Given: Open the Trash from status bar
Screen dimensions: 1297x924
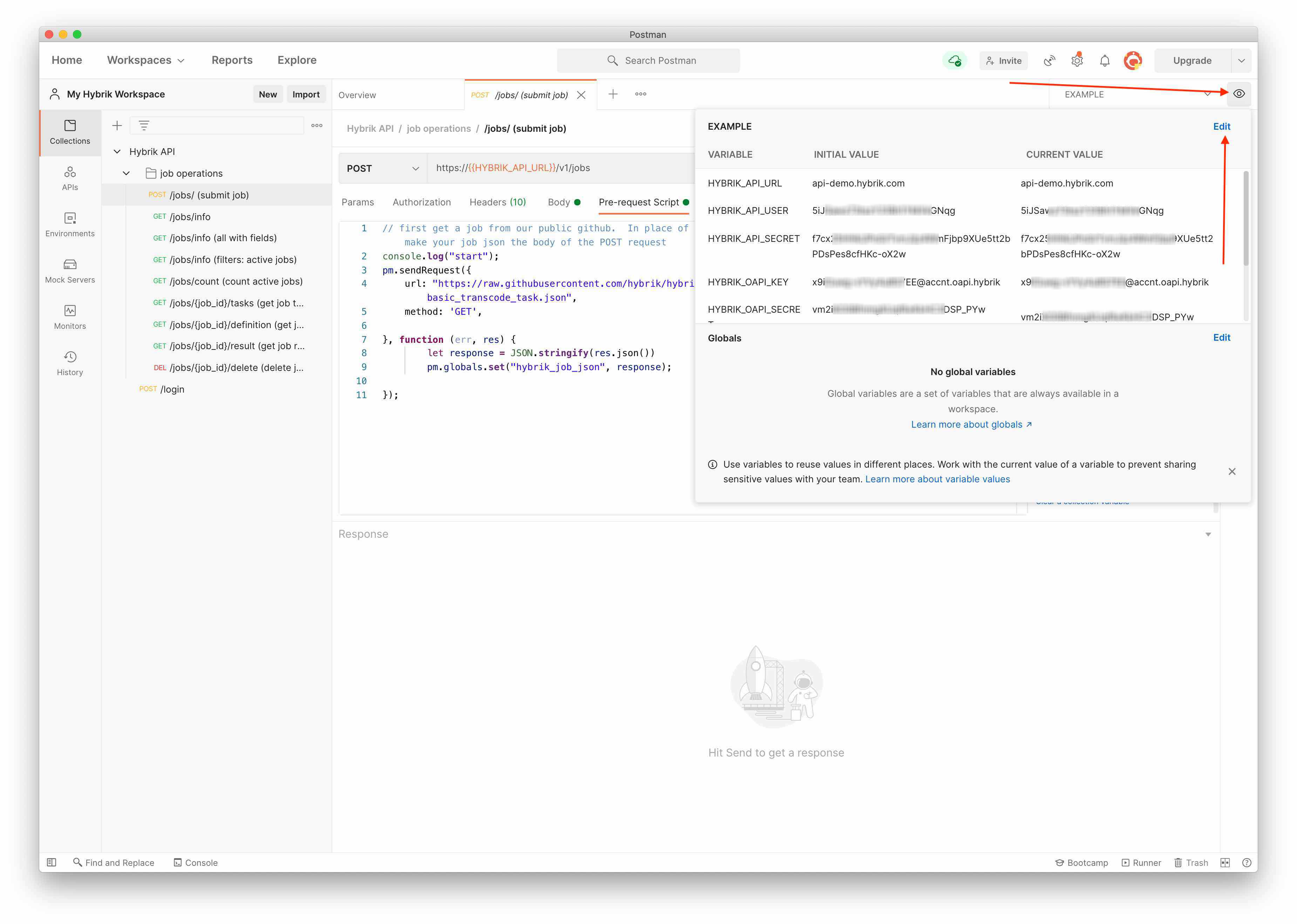Looking at the screenshot, I should pyautogui.click(x=1191, y=863).
